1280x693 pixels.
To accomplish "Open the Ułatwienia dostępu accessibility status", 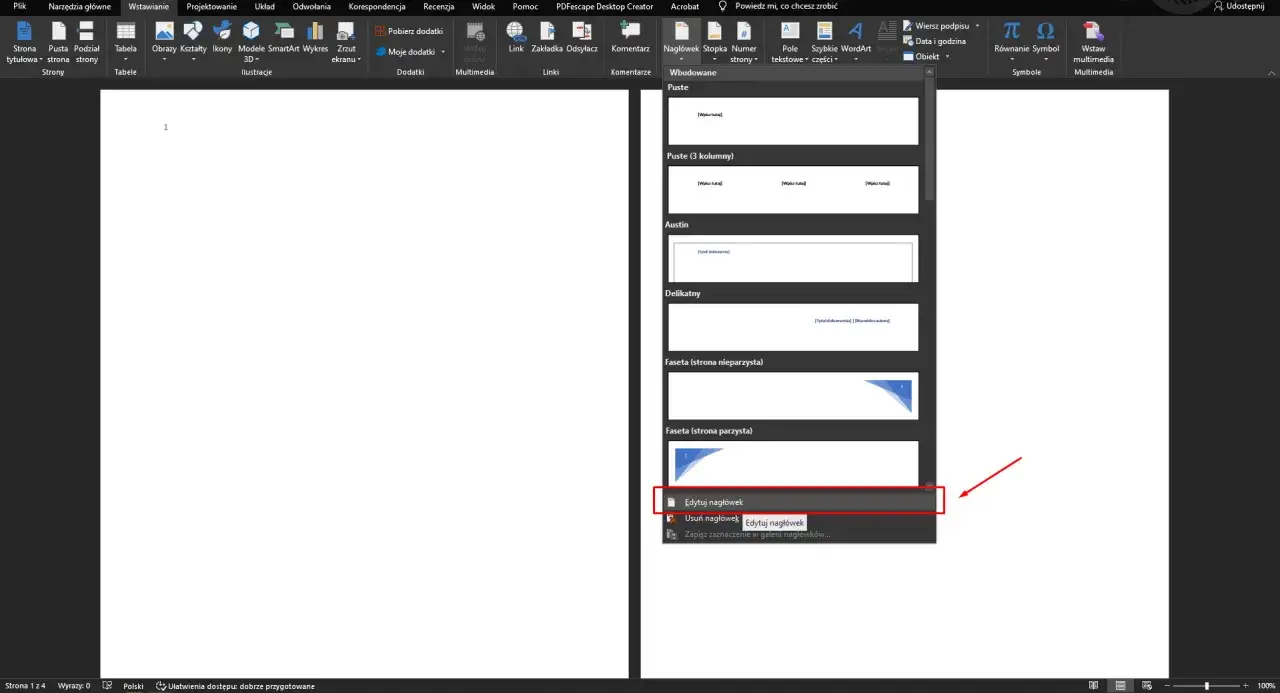I will (x=235, y=686).
